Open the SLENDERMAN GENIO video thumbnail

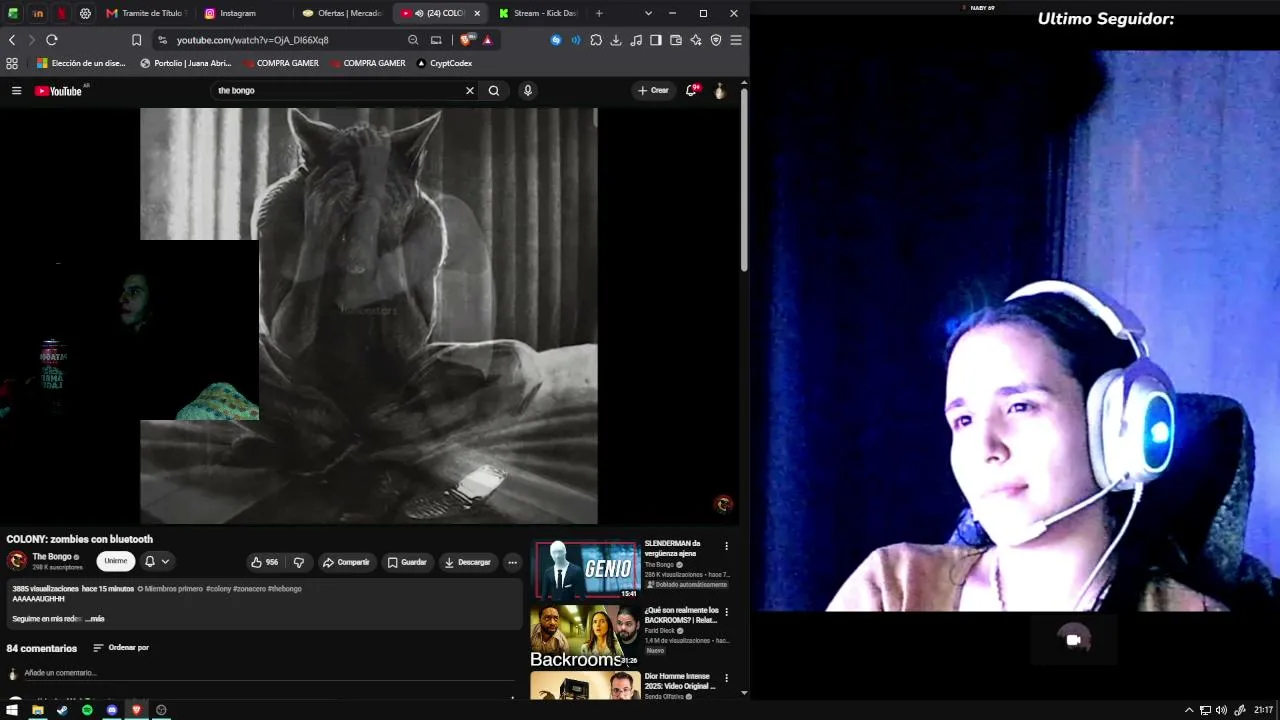(x=587, y=570)
